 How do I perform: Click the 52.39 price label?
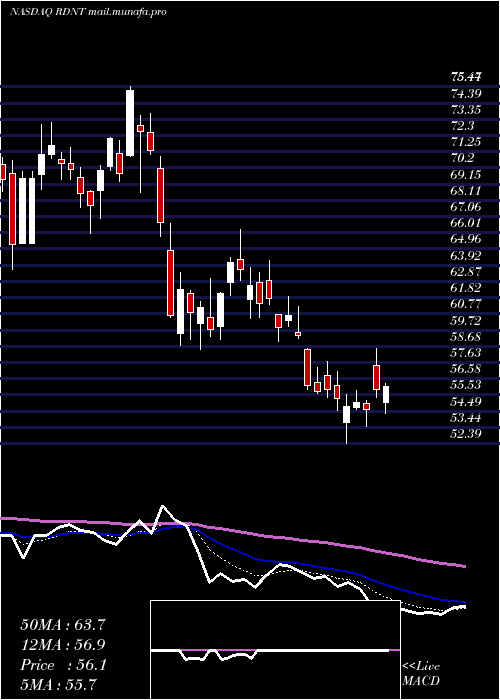[467, 433]
